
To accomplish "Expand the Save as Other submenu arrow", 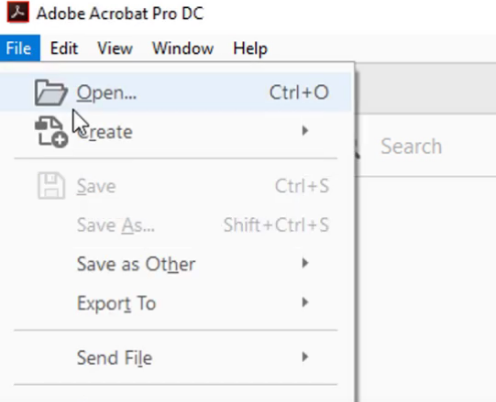I will [x=305, y=263].
